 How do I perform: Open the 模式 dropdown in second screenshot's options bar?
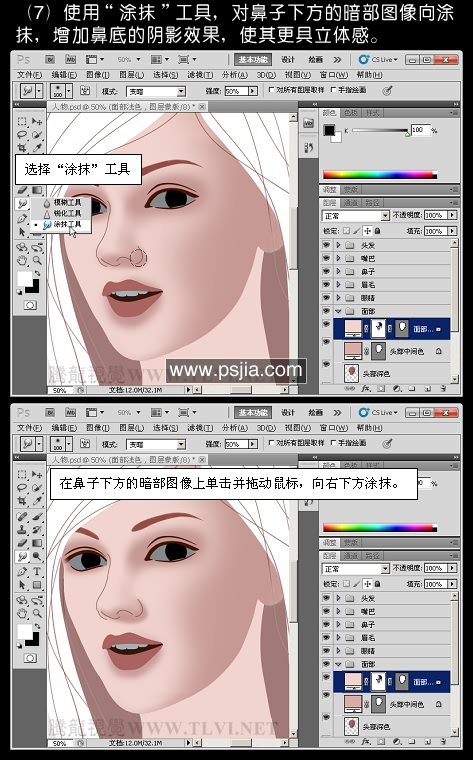(x=155, y=444)
